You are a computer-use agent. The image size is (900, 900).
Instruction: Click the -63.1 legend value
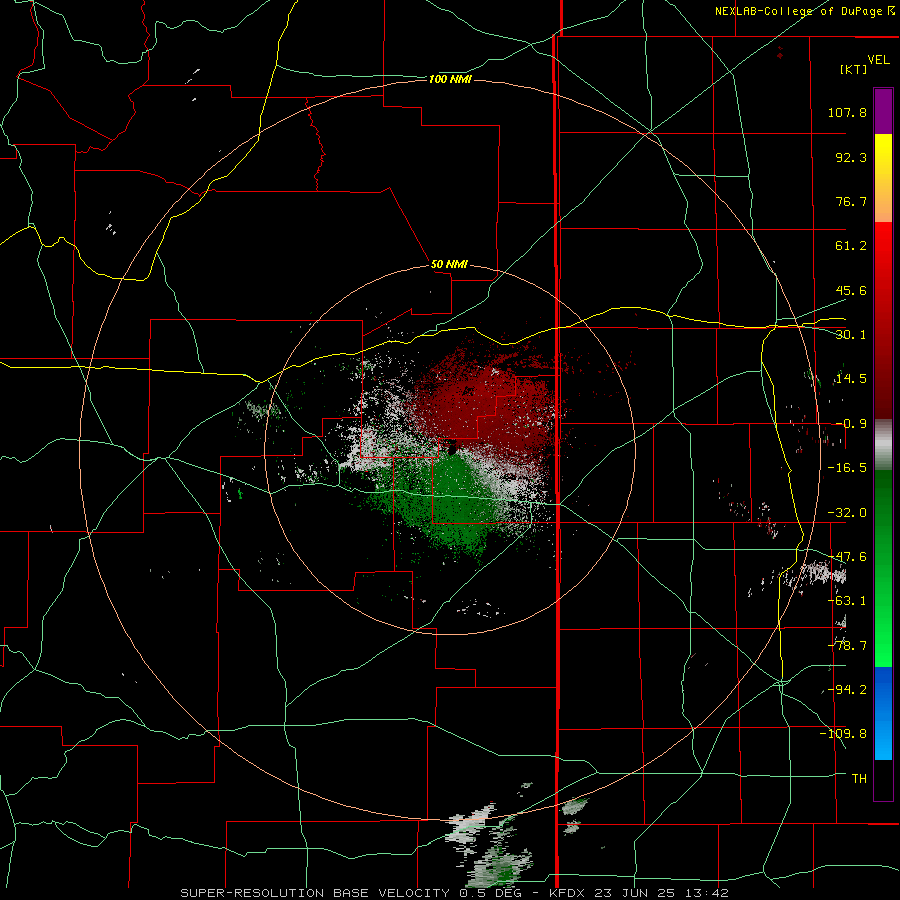847,601
